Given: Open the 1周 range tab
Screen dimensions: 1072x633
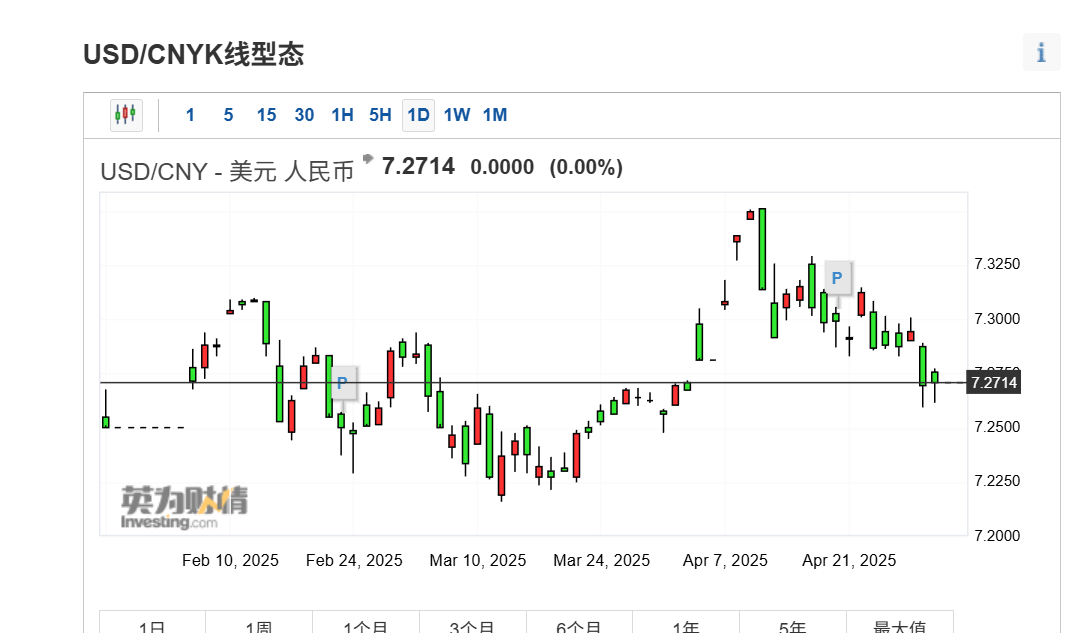Looking at the screenshot, I should pyautogui.click(x=259, y=624).
